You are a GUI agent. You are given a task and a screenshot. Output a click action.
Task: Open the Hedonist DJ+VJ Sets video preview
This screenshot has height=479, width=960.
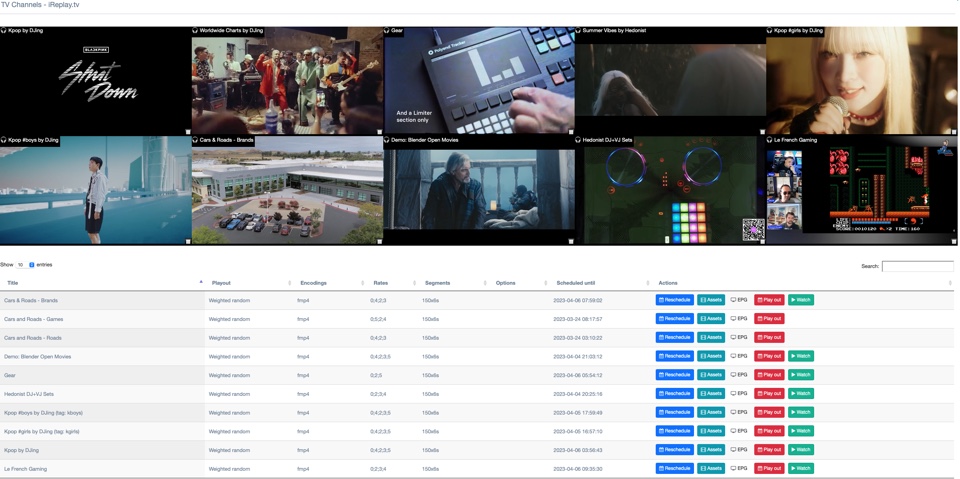pos(670,190)
